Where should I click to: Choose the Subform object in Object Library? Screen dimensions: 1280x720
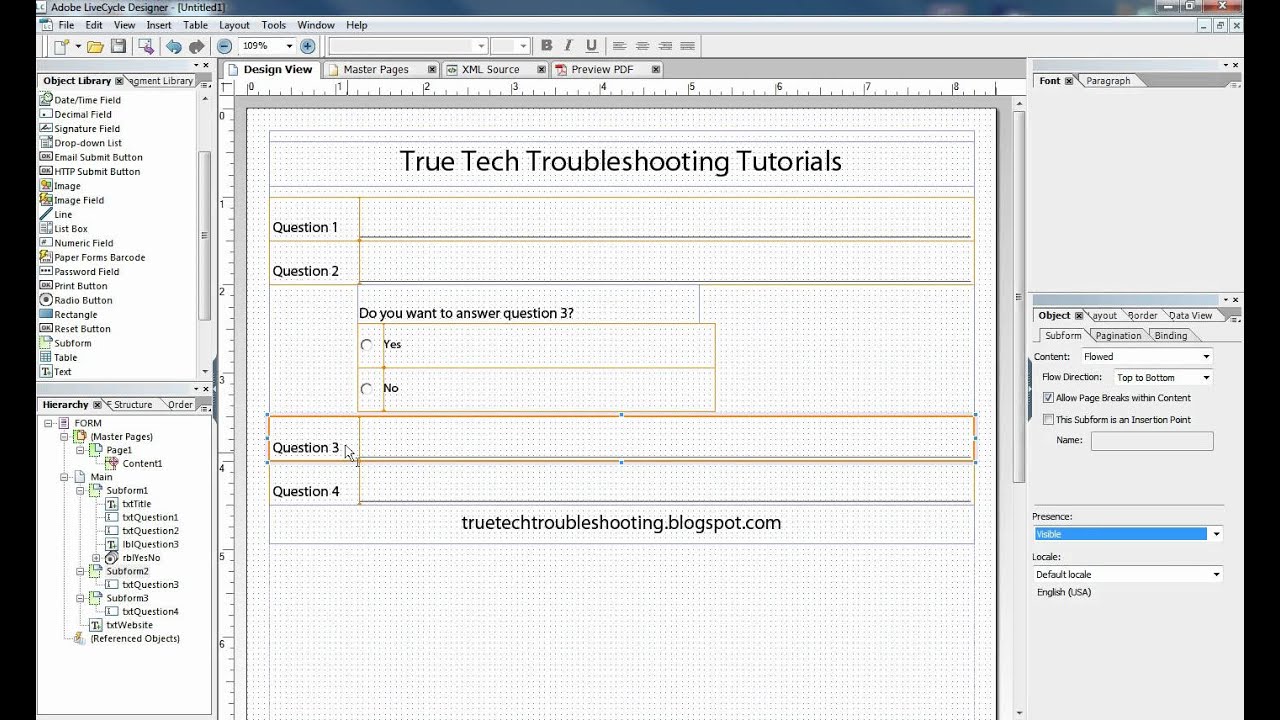point(66,343)
